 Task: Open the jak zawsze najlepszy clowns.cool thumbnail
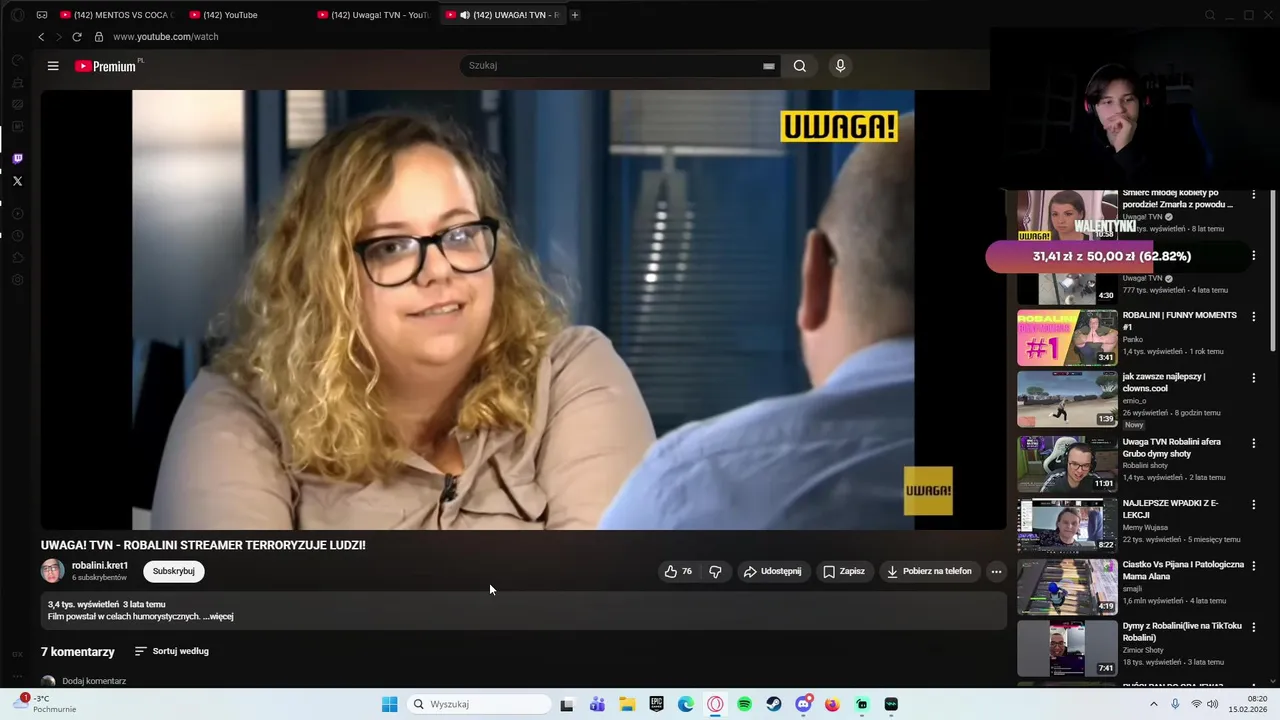(x=1067, y=399)
